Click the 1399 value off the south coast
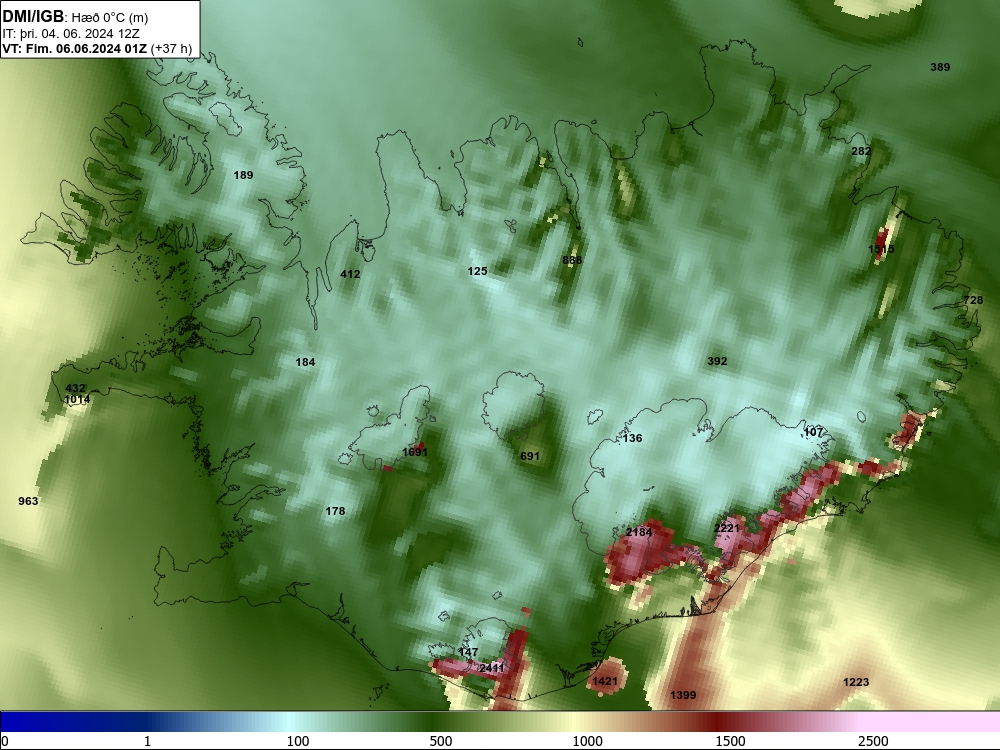 coord(683,695)
